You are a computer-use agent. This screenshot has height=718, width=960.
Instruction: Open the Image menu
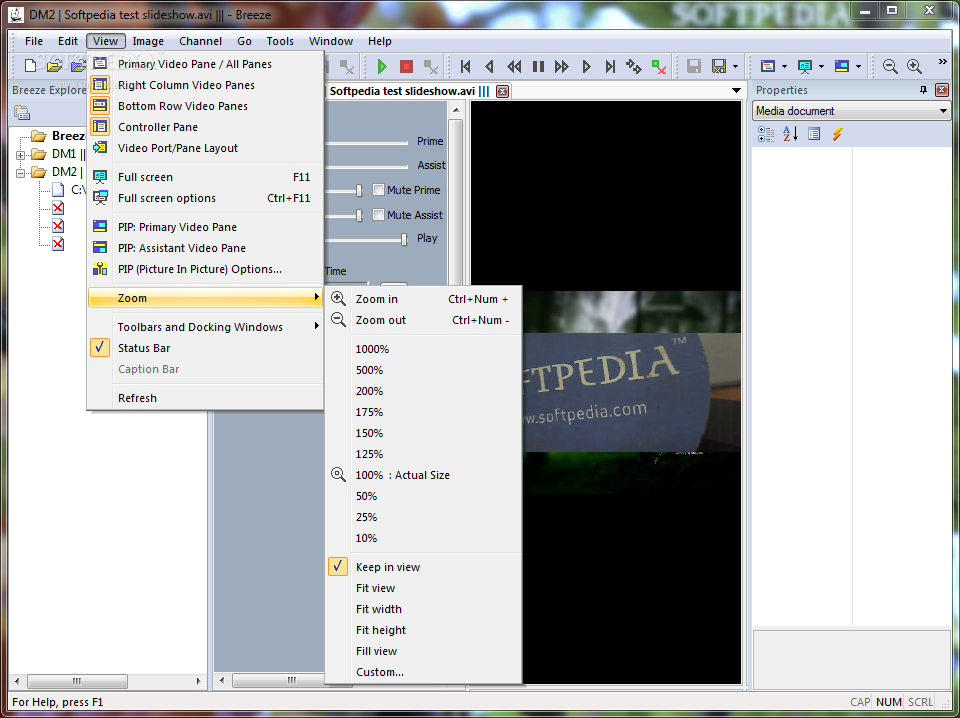point(148,41)
